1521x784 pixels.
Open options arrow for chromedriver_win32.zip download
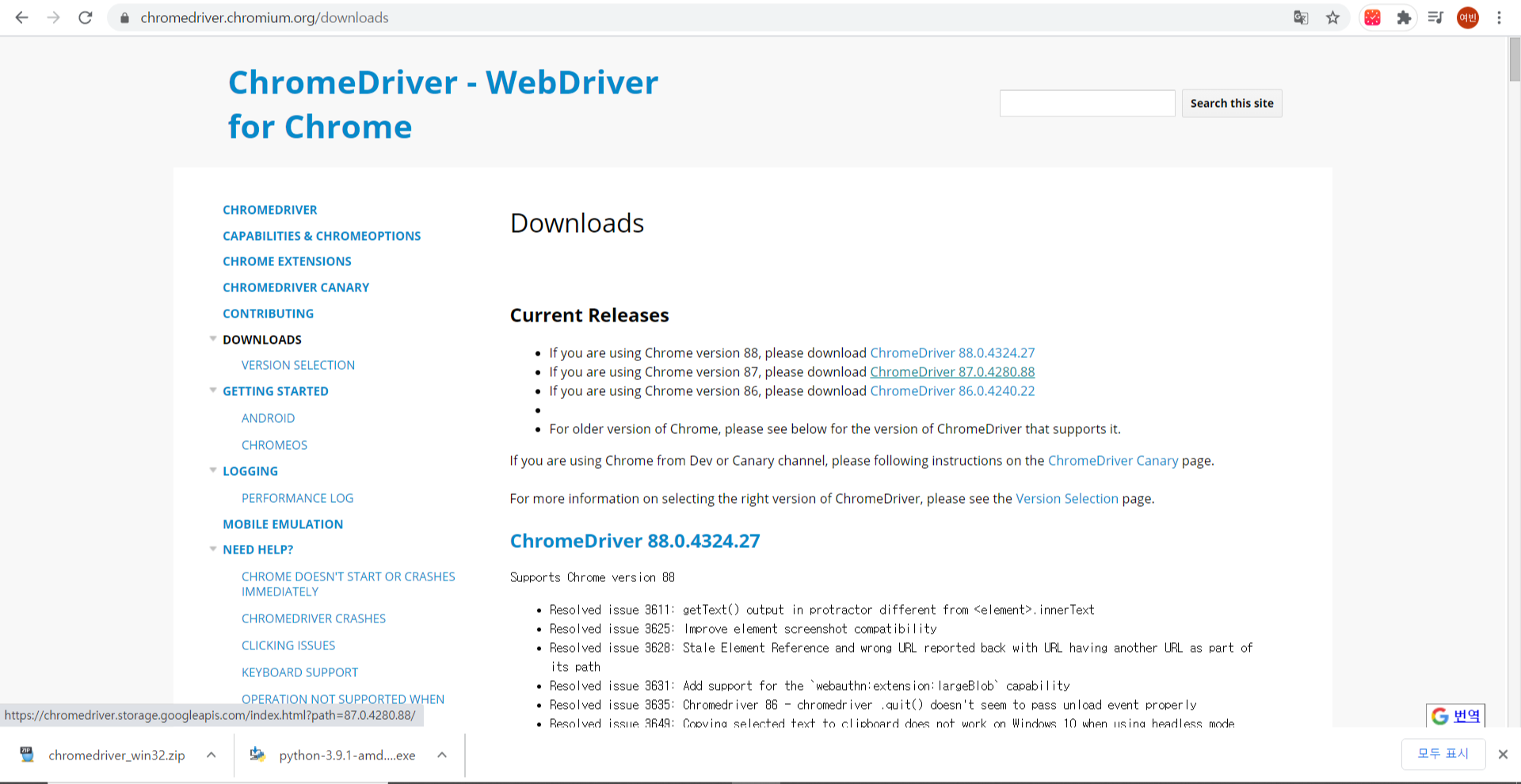click(211, 755)
